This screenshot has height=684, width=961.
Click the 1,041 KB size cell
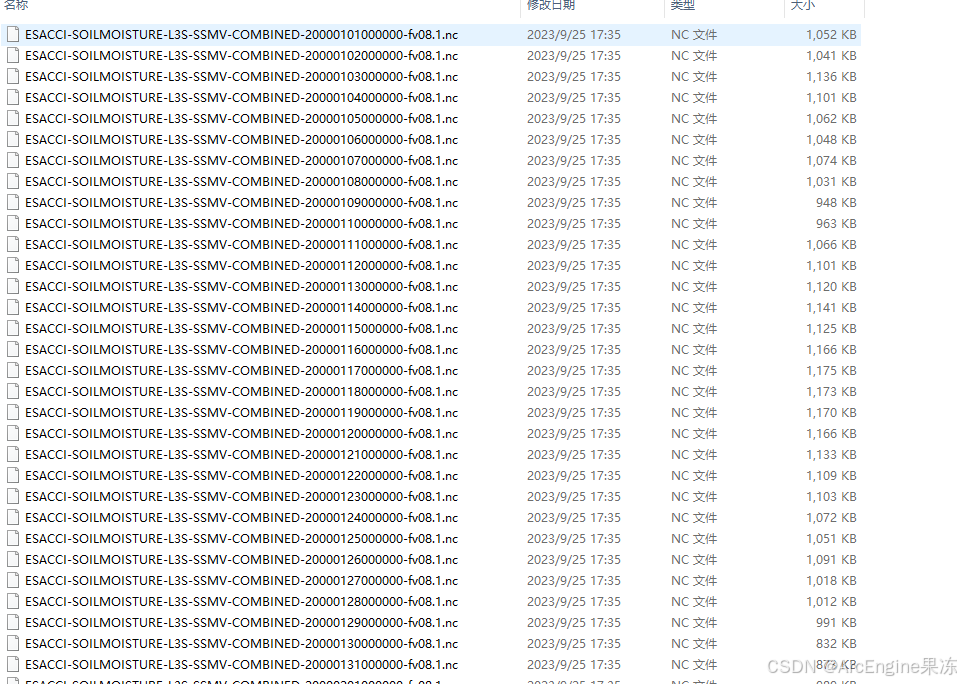coord(831,56)
